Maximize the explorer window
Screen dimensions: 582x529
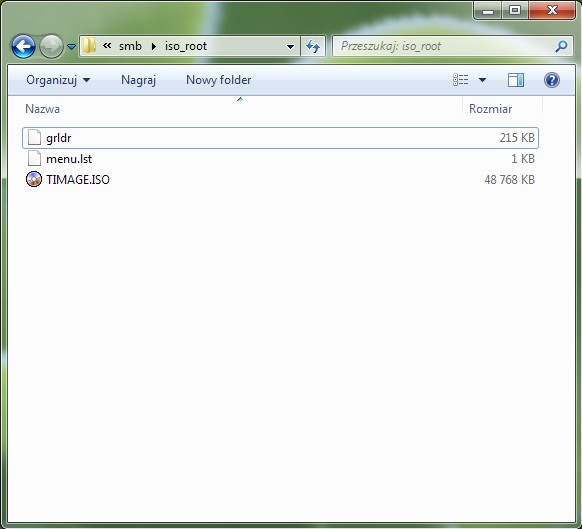515,10
